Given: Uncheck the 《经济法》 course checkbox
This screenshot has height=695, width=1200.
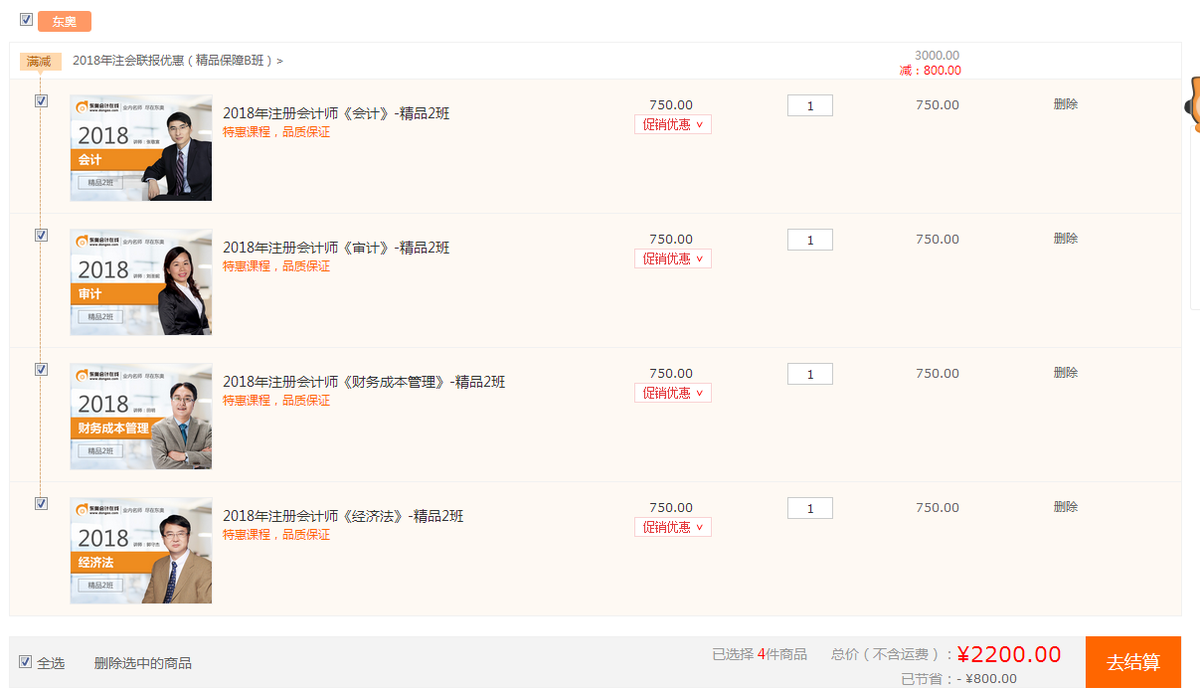Looking at the screenshot, I should [x=41, y=503].
